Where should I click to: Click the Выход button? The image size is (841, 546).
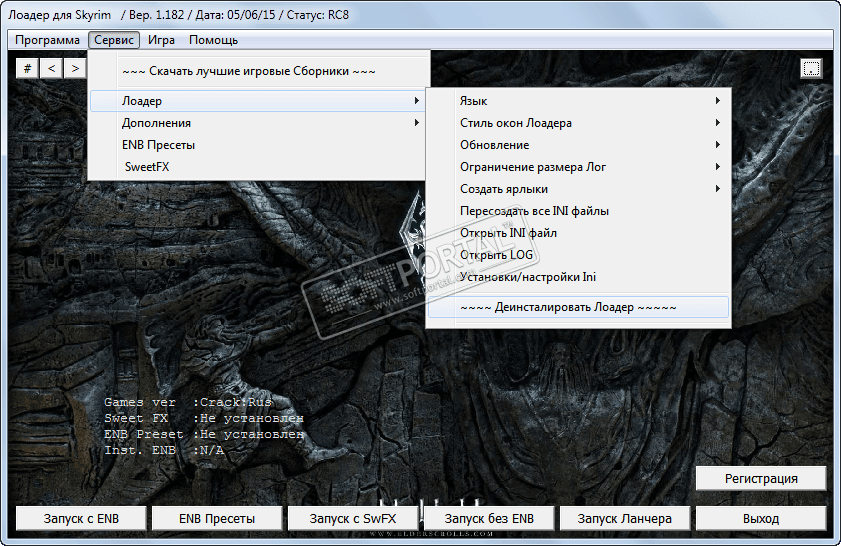(x=761, y=519)
